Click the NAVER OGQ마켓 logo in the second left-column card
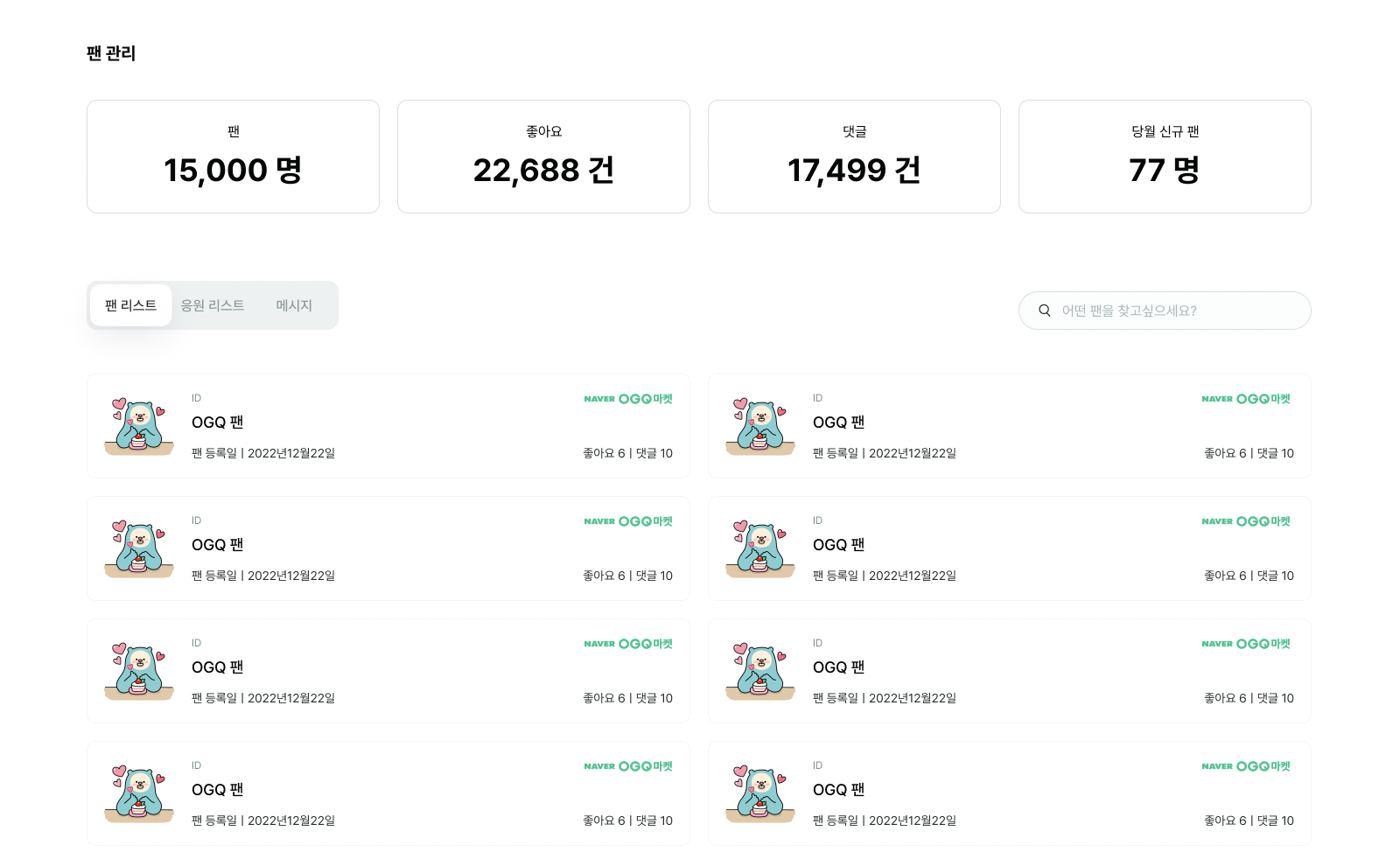This screenshot has height=866, width=1400. 628,521
